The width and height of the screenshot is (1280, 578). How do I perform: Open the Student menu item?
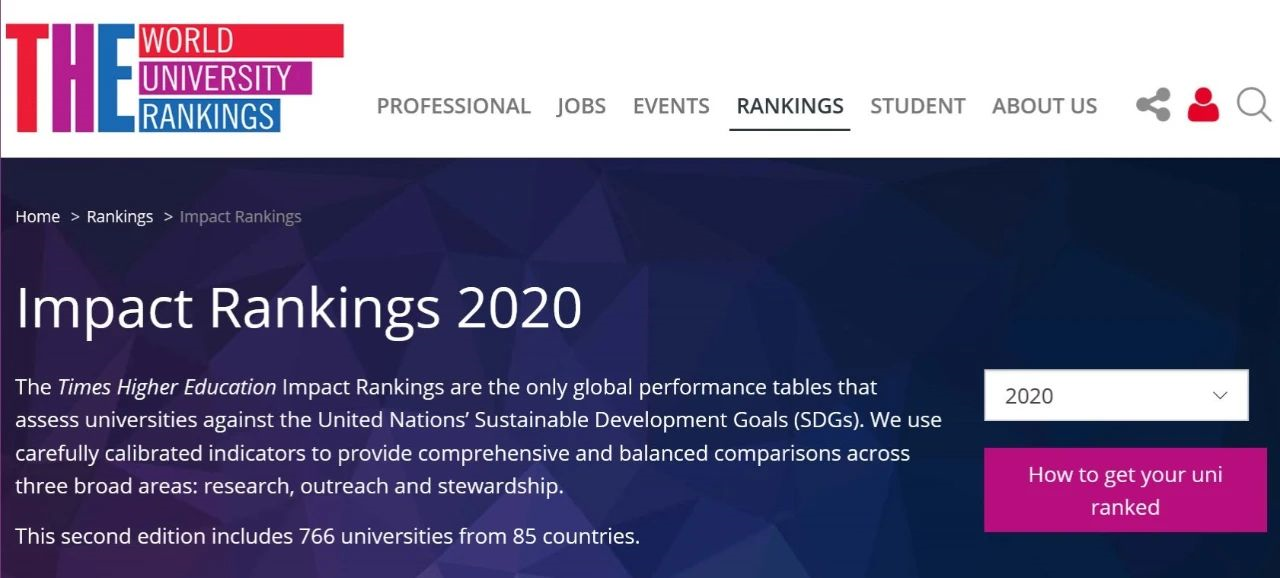pos(917,106)
